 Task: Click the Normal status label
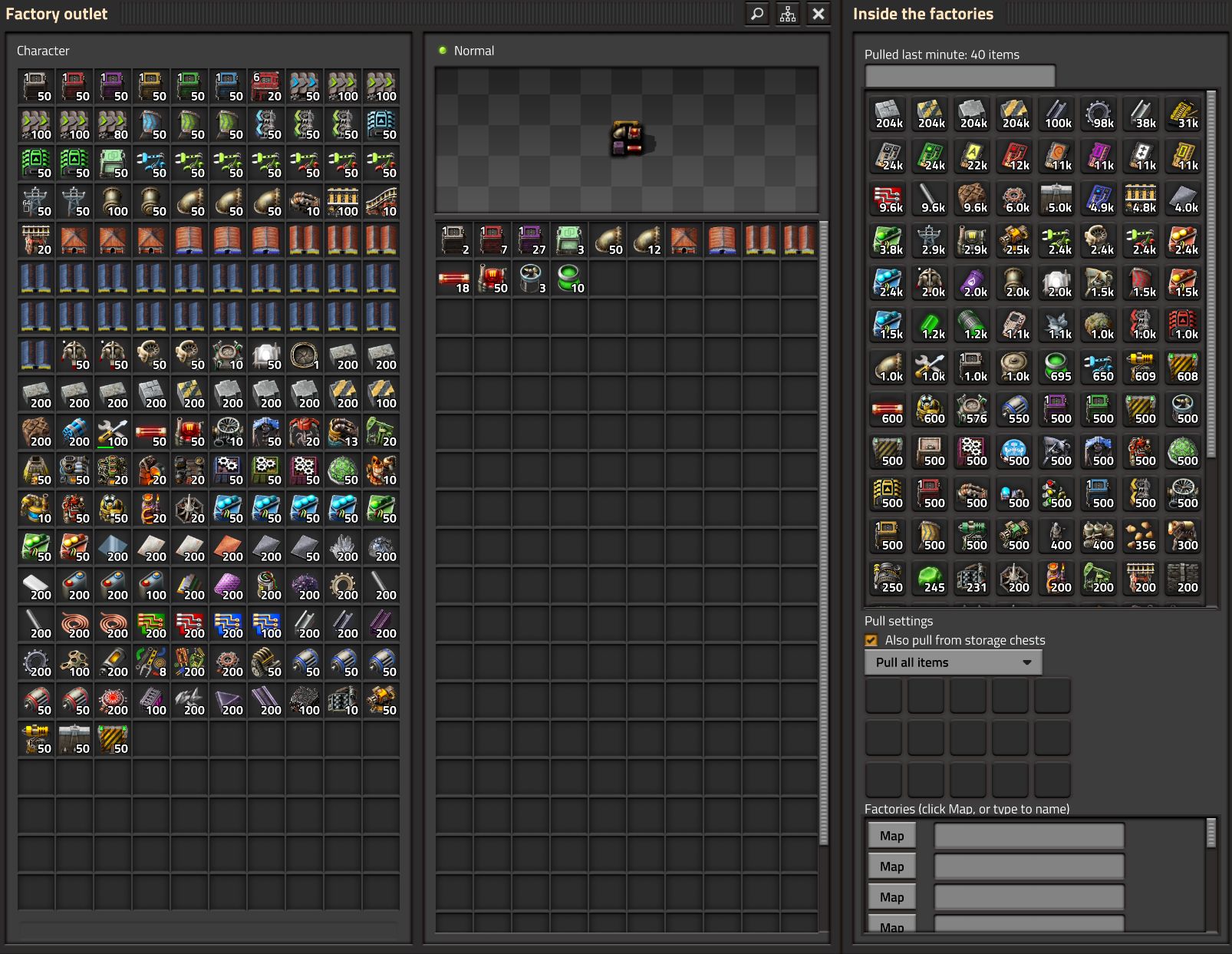pos(474,51)
